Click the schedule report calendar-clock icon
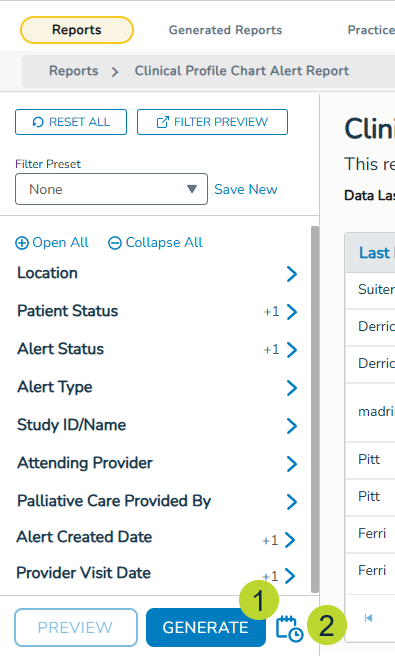 (289, 628)
